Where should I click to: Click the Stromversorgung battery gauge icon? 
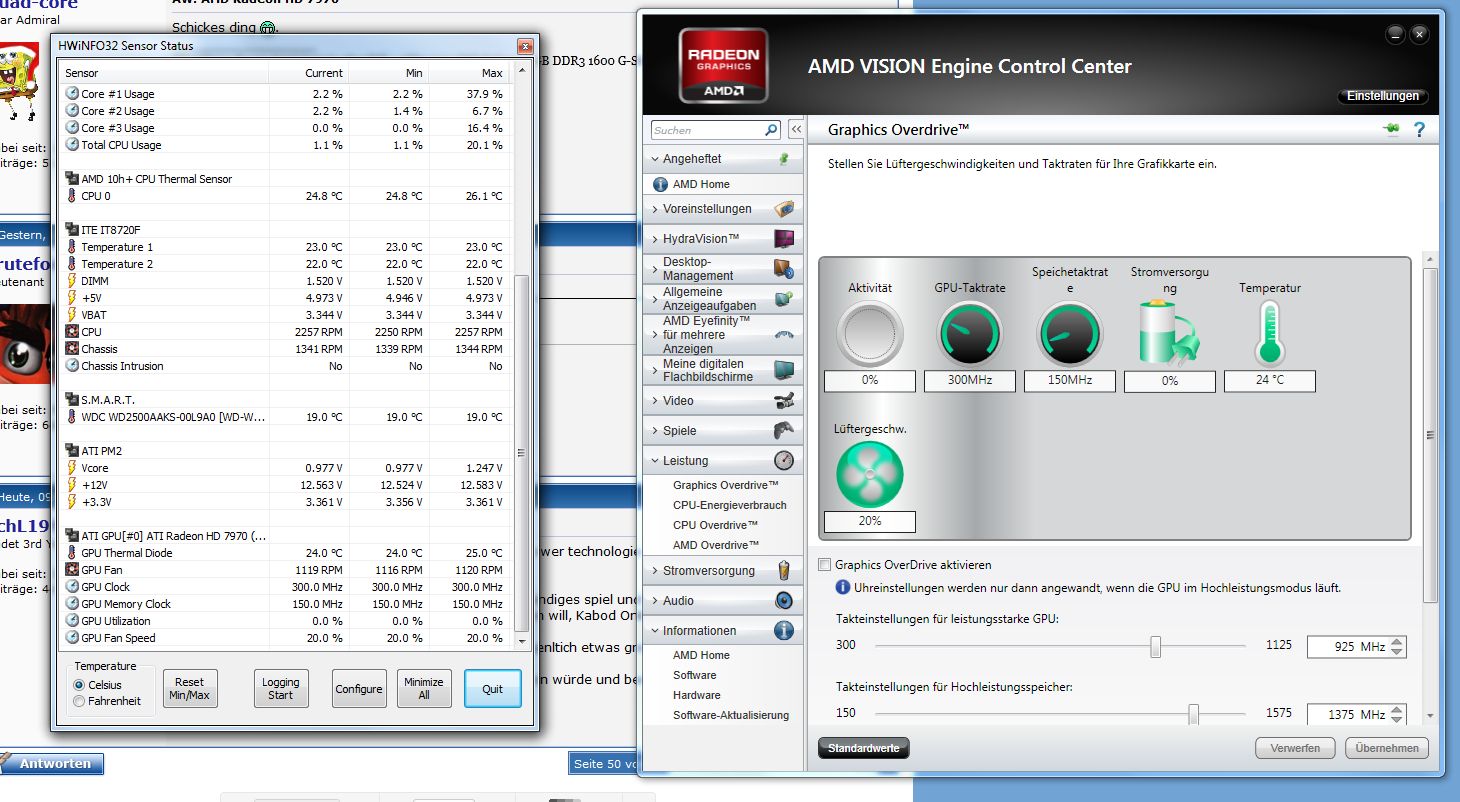click(1168, 334)
